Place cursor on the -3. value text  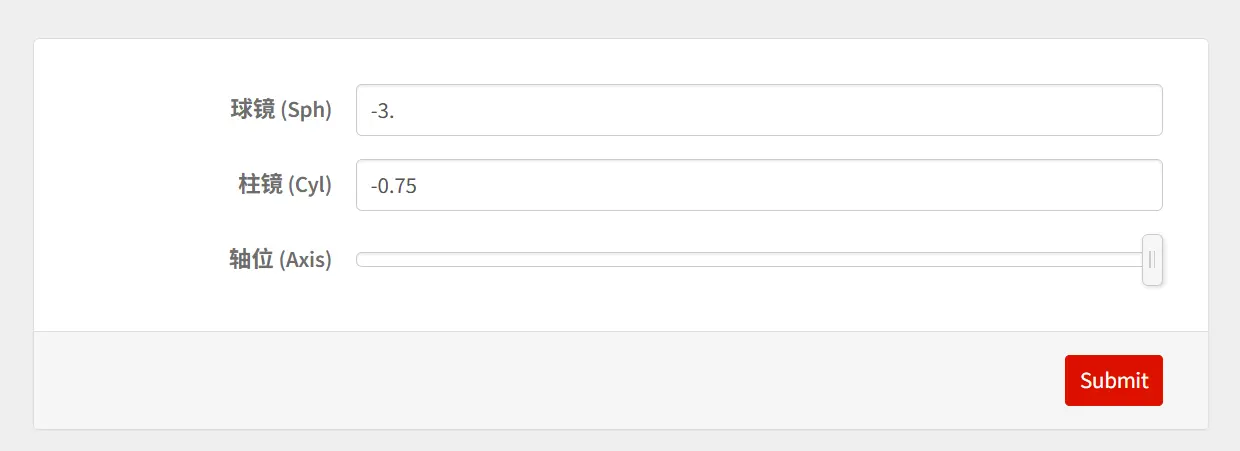click(x=382, y=110)
